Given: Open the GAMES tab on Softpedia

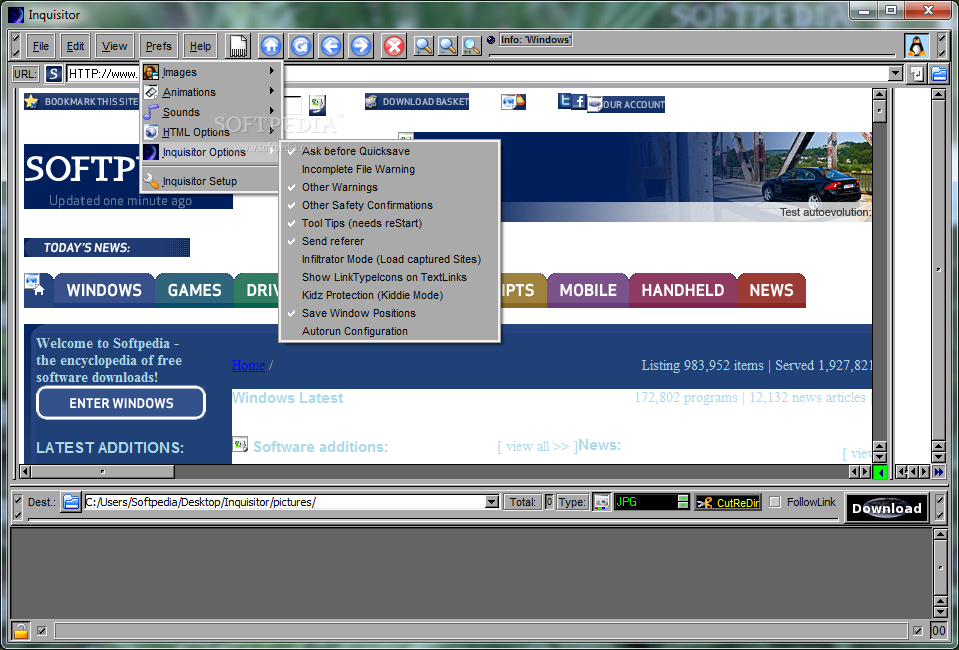Looking at the screenshot, I should pos(194,290).
